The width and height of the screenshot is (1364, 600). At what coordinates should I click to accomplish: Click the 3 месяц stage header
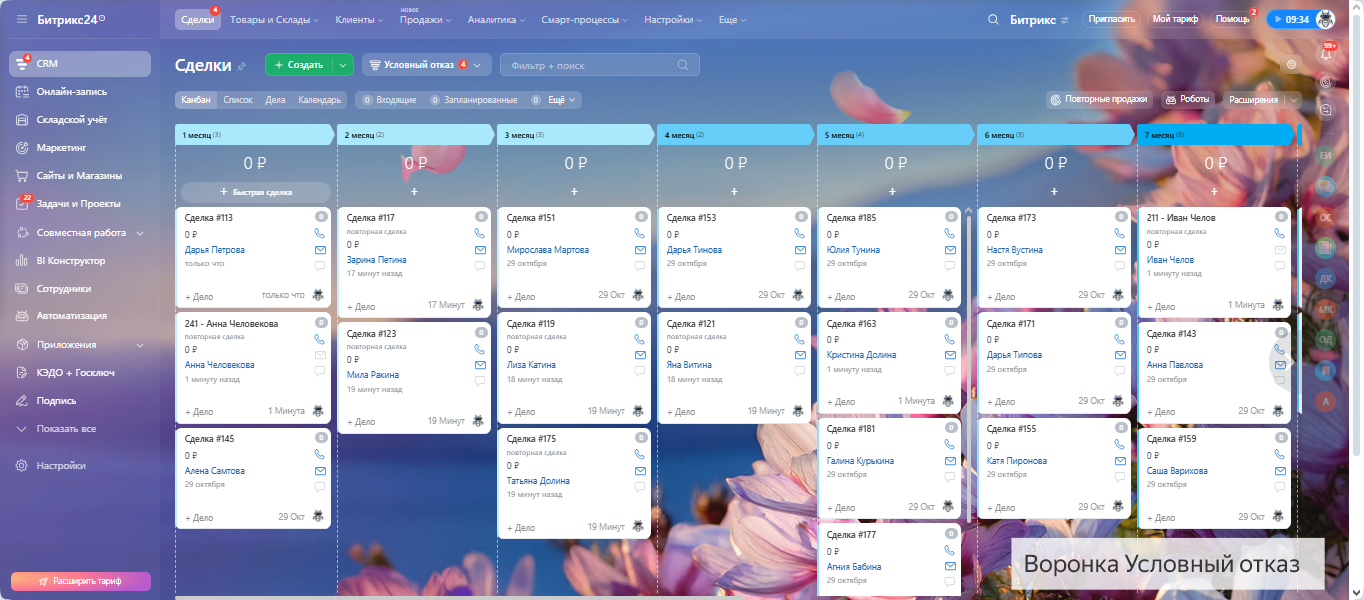click(x=575, y=135)
